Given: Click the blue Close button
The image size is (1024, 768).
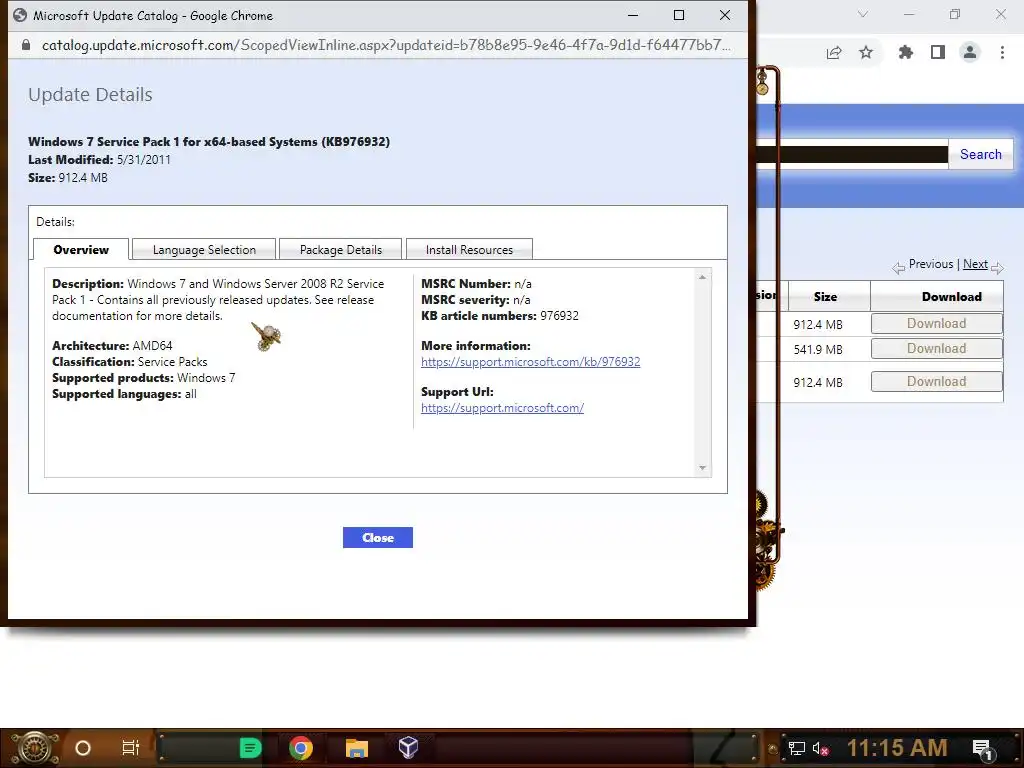Looking at the screenshot, I should click(x=377, y=537).
